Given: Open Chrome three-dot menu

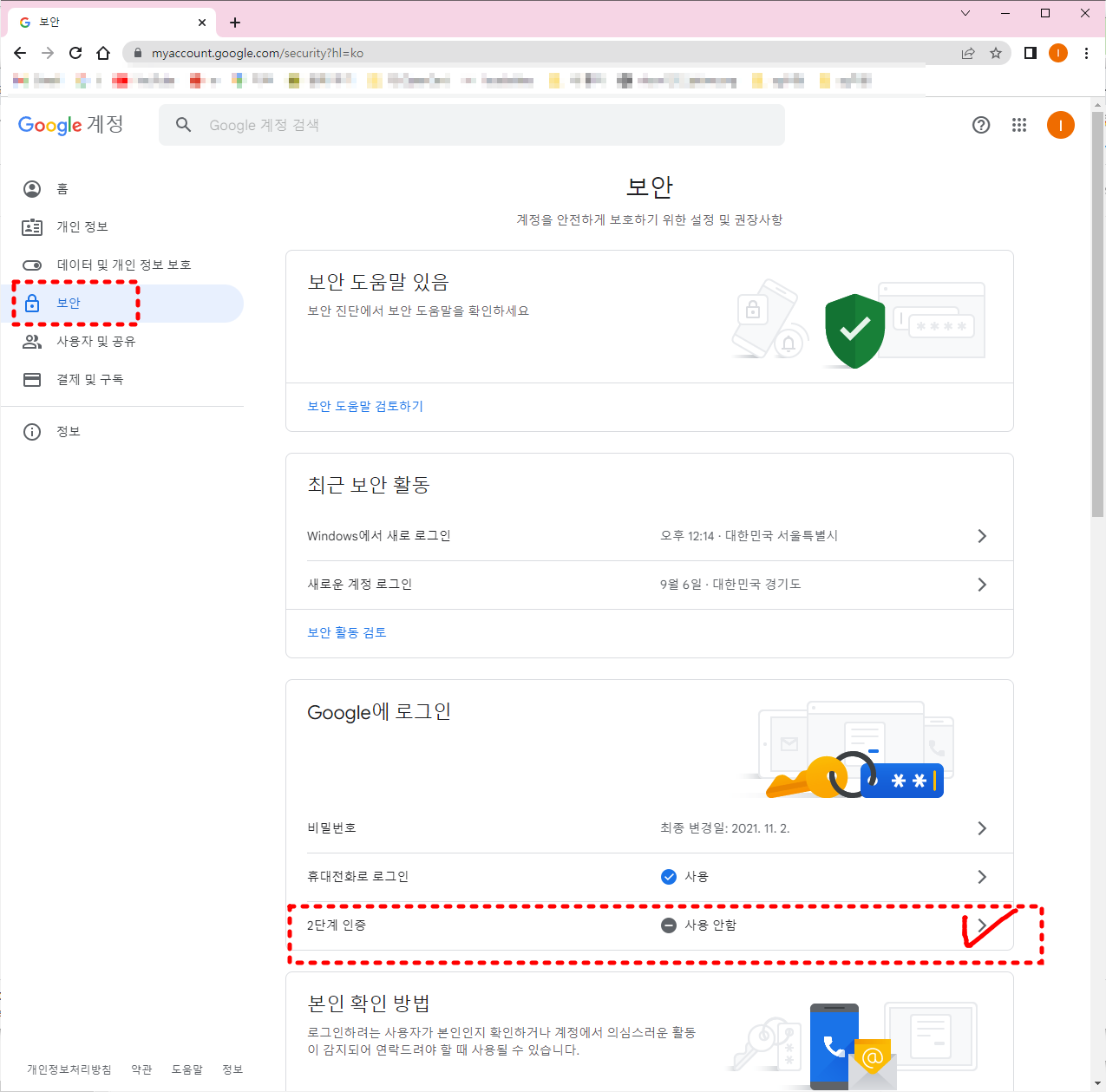Looking at the screenshot, I should 1086,53.
